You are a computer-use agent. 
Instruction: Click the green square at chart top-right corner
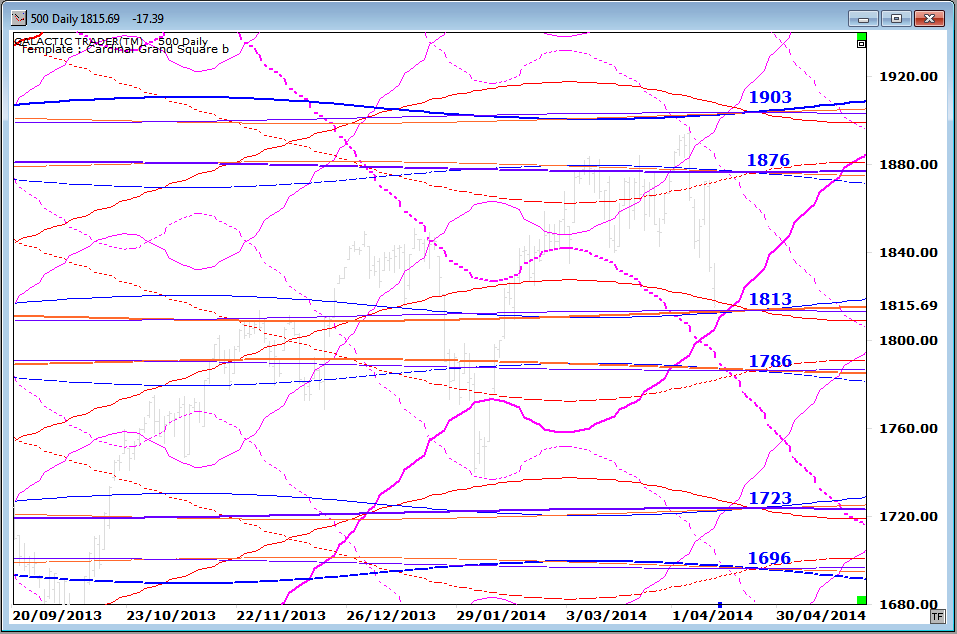point(861,37)
